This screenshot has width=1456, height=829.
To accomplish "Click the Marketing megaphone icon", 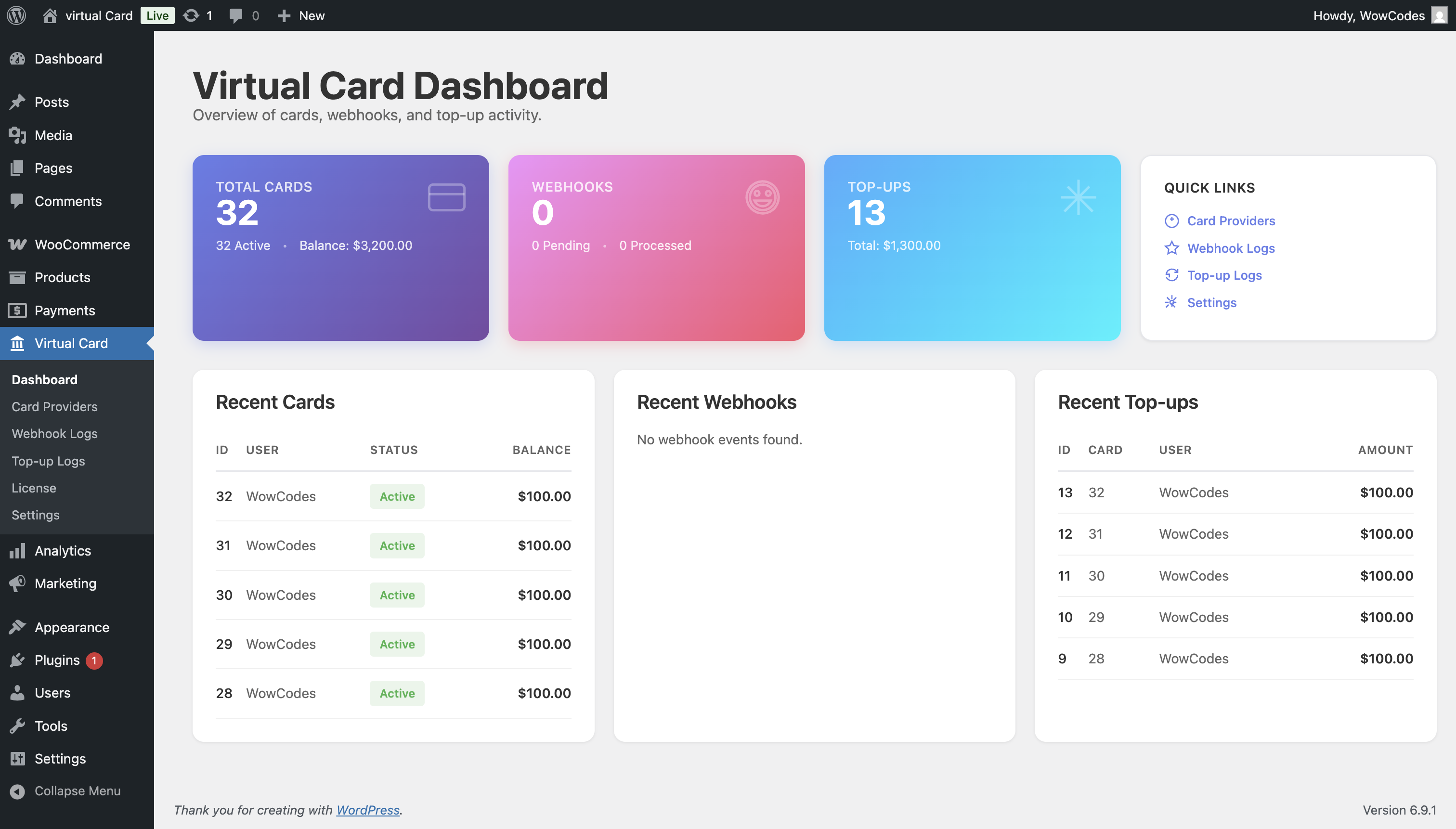I will [x=17, y=583].
